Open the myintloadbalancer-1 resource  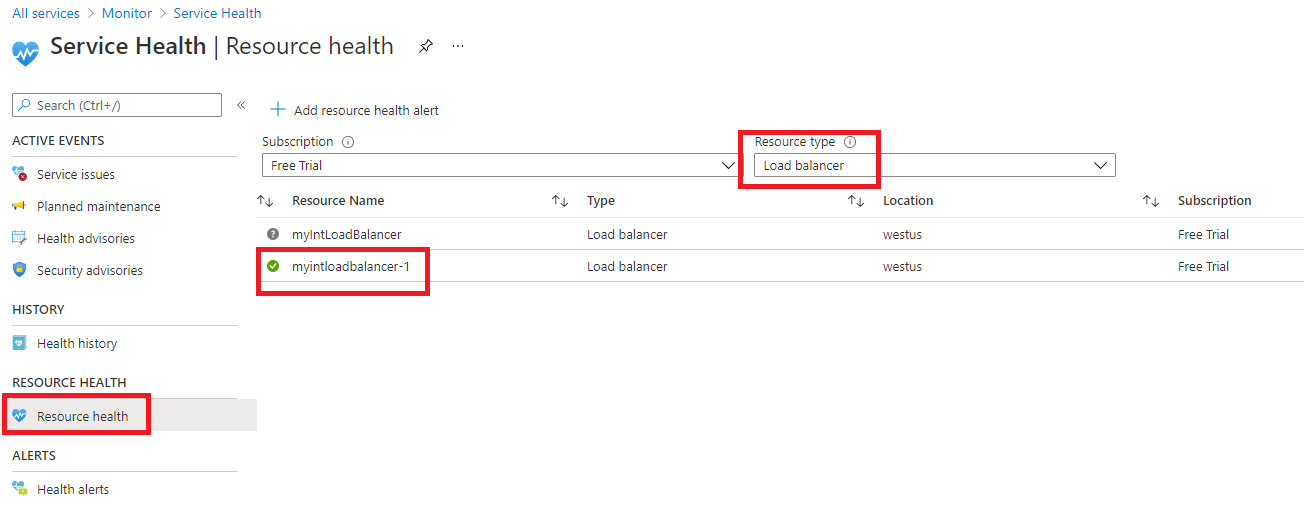(x=351, y=266)
